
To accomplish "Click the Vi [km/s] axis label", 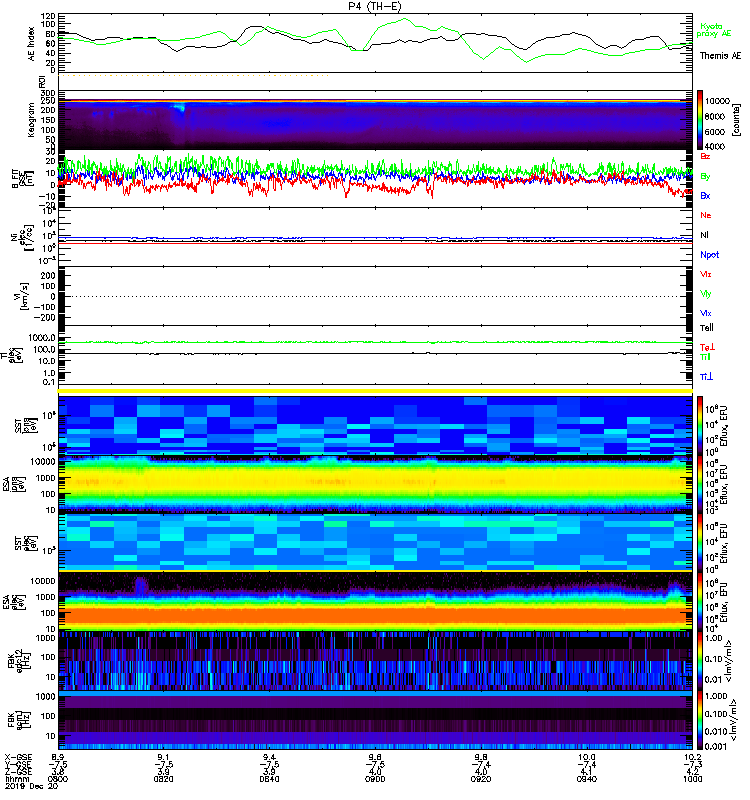I will tap(24, 296).
